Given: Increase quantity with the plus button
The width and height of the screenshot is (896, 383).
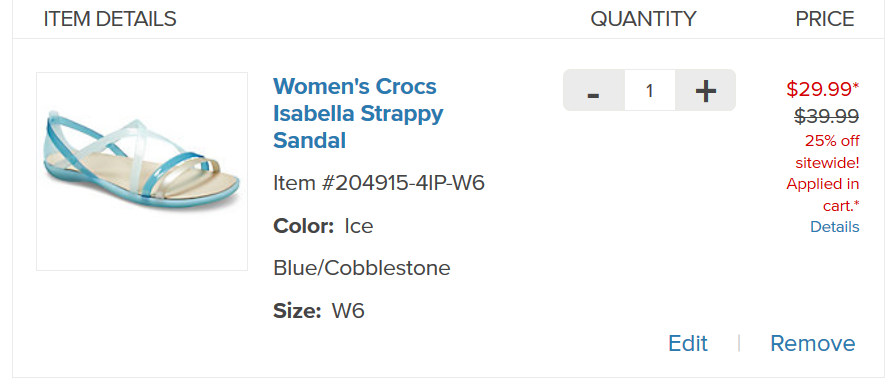Looking at the screenshot, I should [x=706, y=90].
